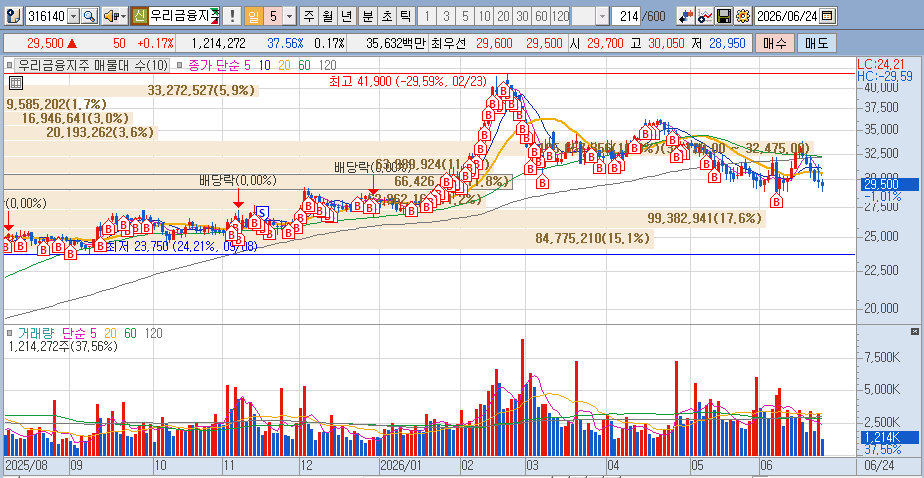Viewport: 924px width, 478px height.
Task: Expand the speaker icon dropdown arrow
Action: pos(123,17)
